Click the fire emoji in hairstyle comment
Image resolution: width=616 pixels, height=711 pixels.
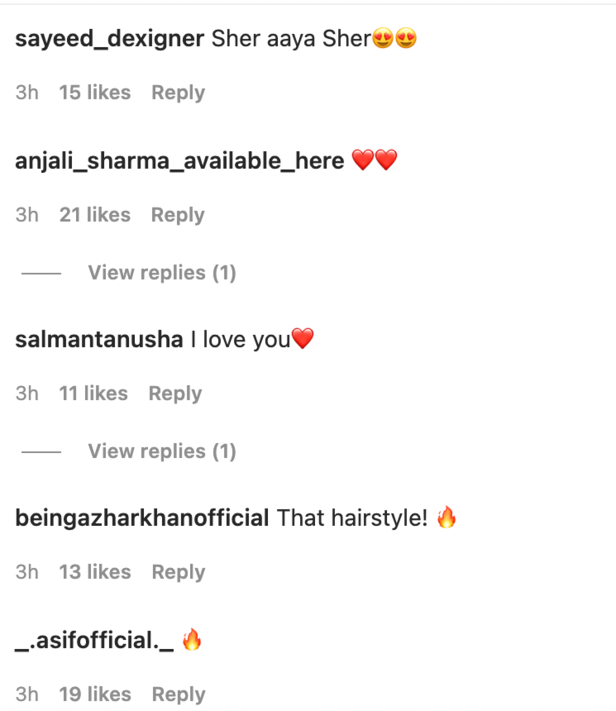(446, 517)
